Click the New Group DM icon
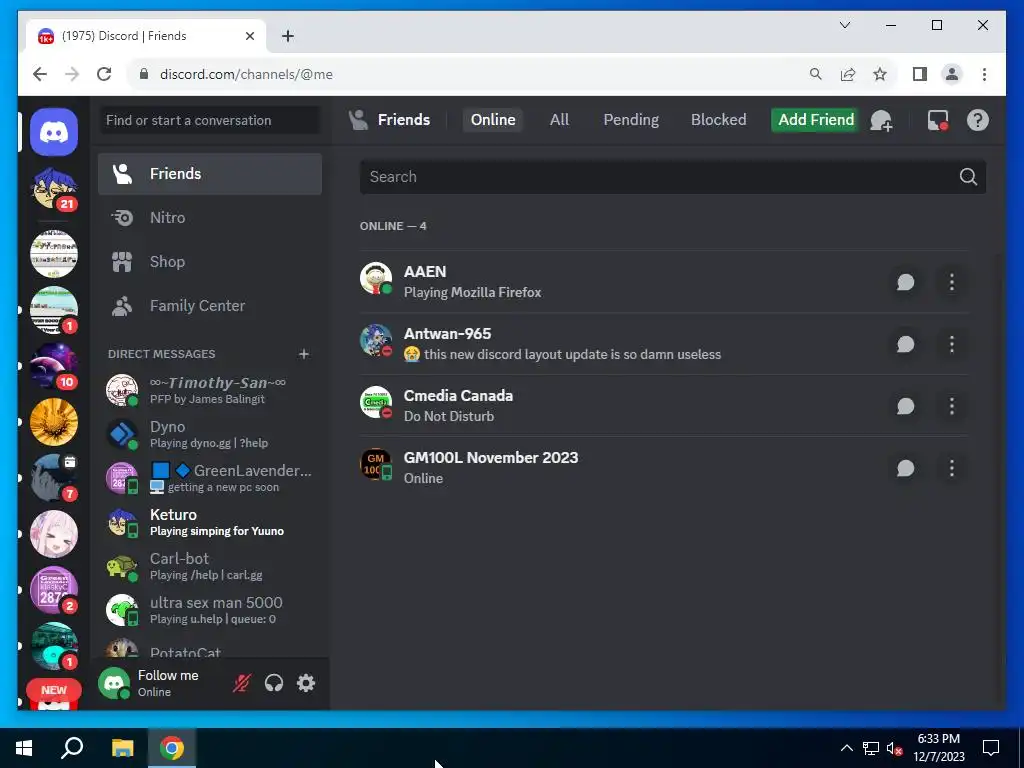Screen dimensions: 1024x768 881,120
